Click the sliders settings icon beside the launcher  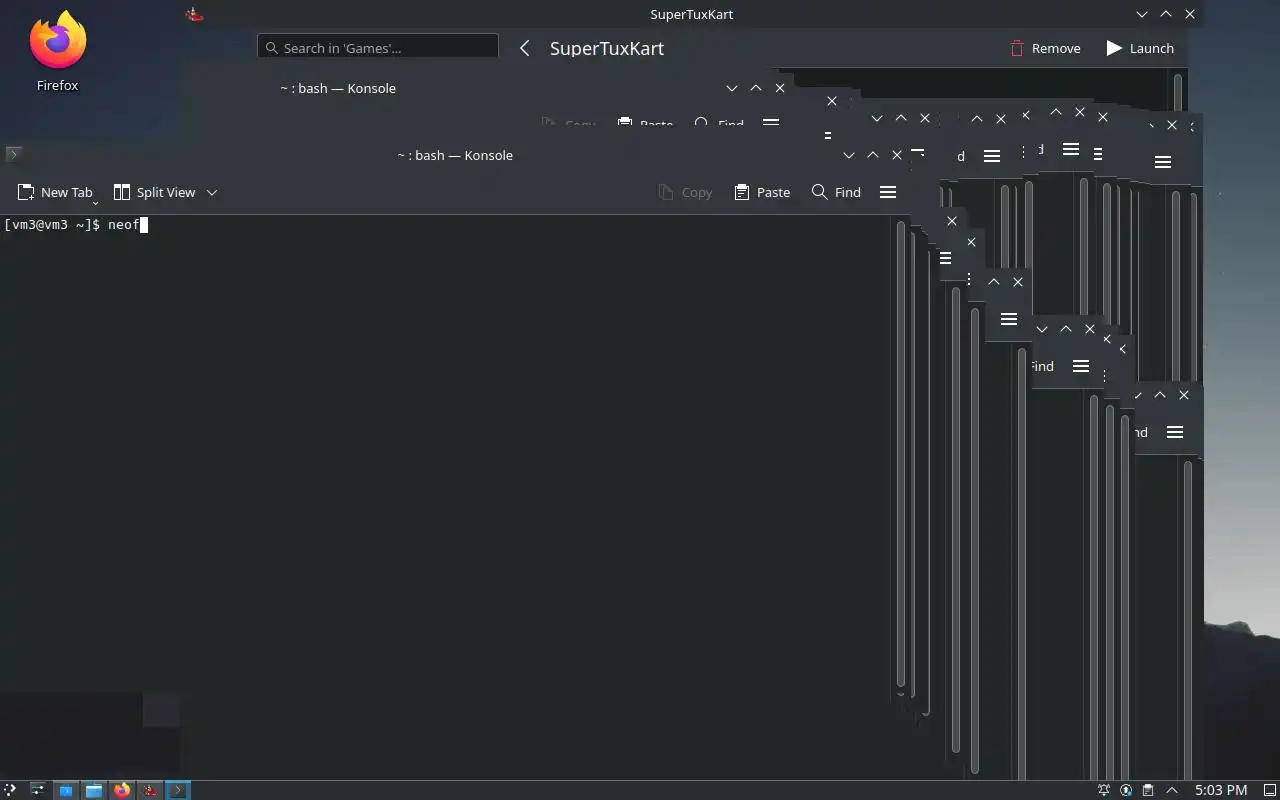37,790
